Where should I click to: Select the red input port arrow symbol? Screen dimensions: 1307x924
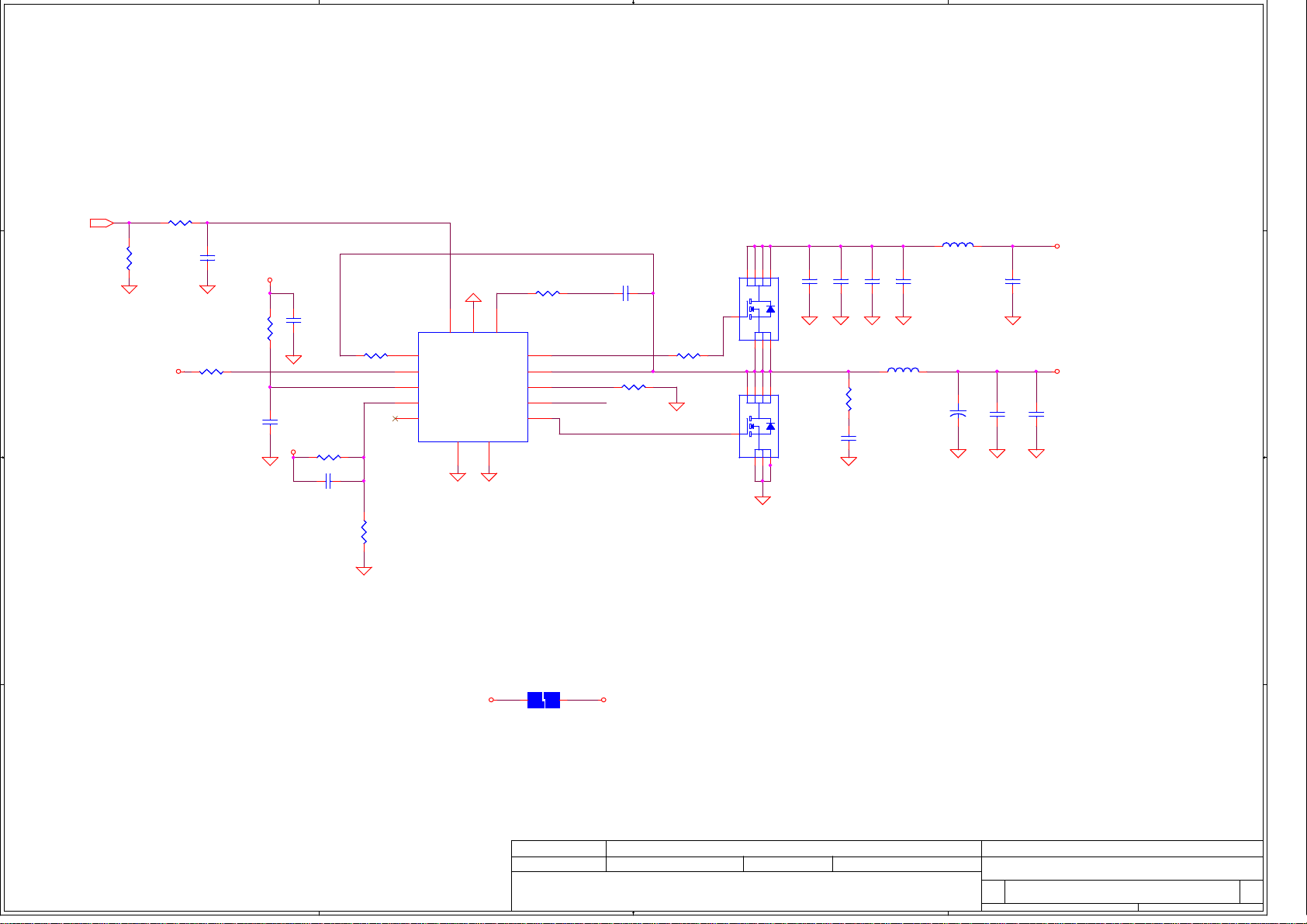click(102, 223)
